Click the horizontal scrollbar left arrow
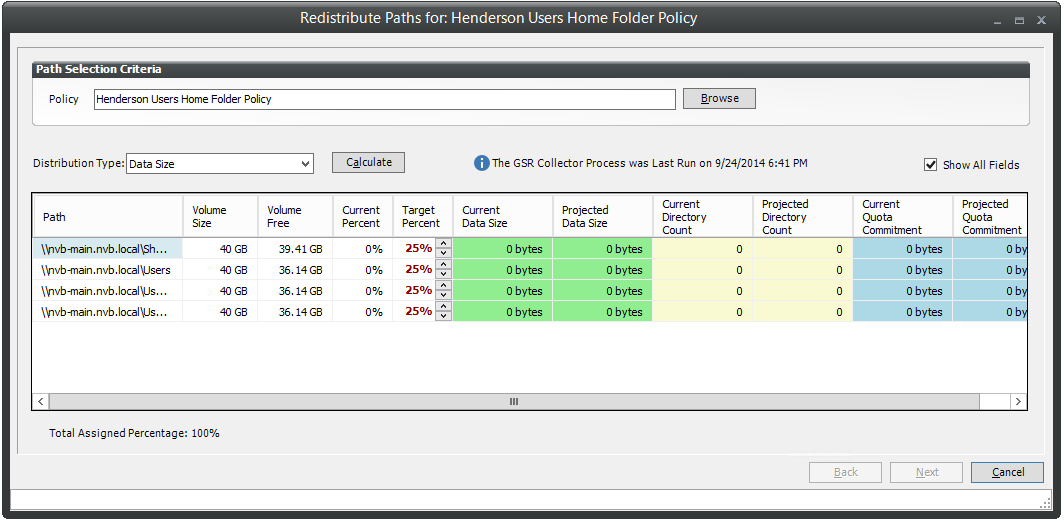1064x522 pixels. coord(41,402)
